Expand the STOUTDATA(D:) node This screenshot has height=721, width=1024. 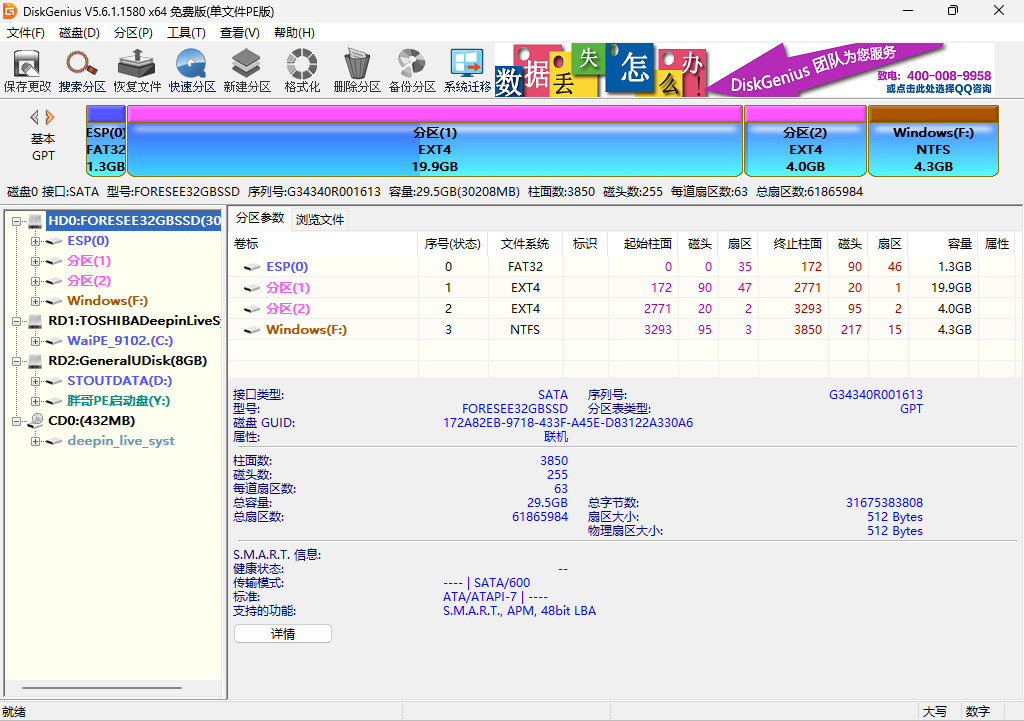(x=35, y=381)
